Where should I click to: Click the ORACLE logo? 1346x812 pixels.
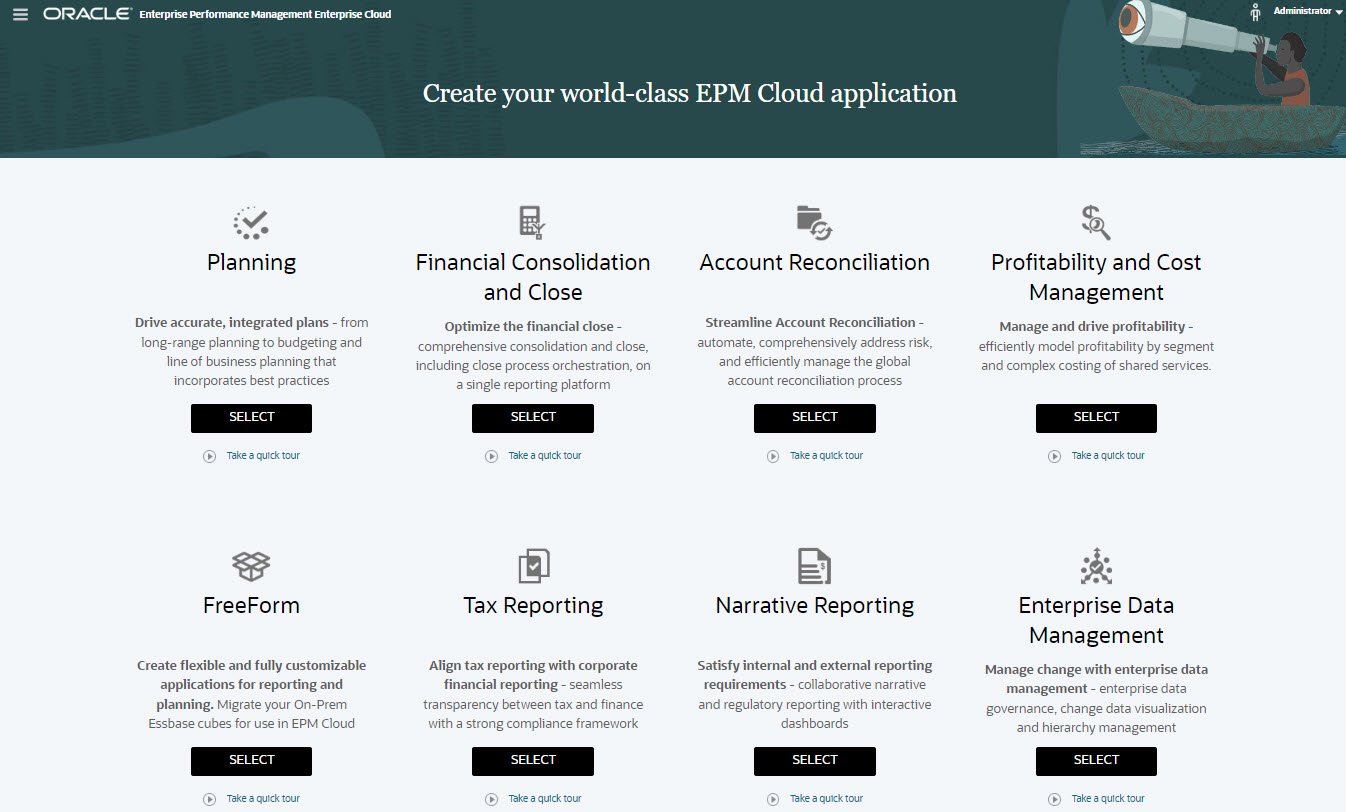click(85, 14)
